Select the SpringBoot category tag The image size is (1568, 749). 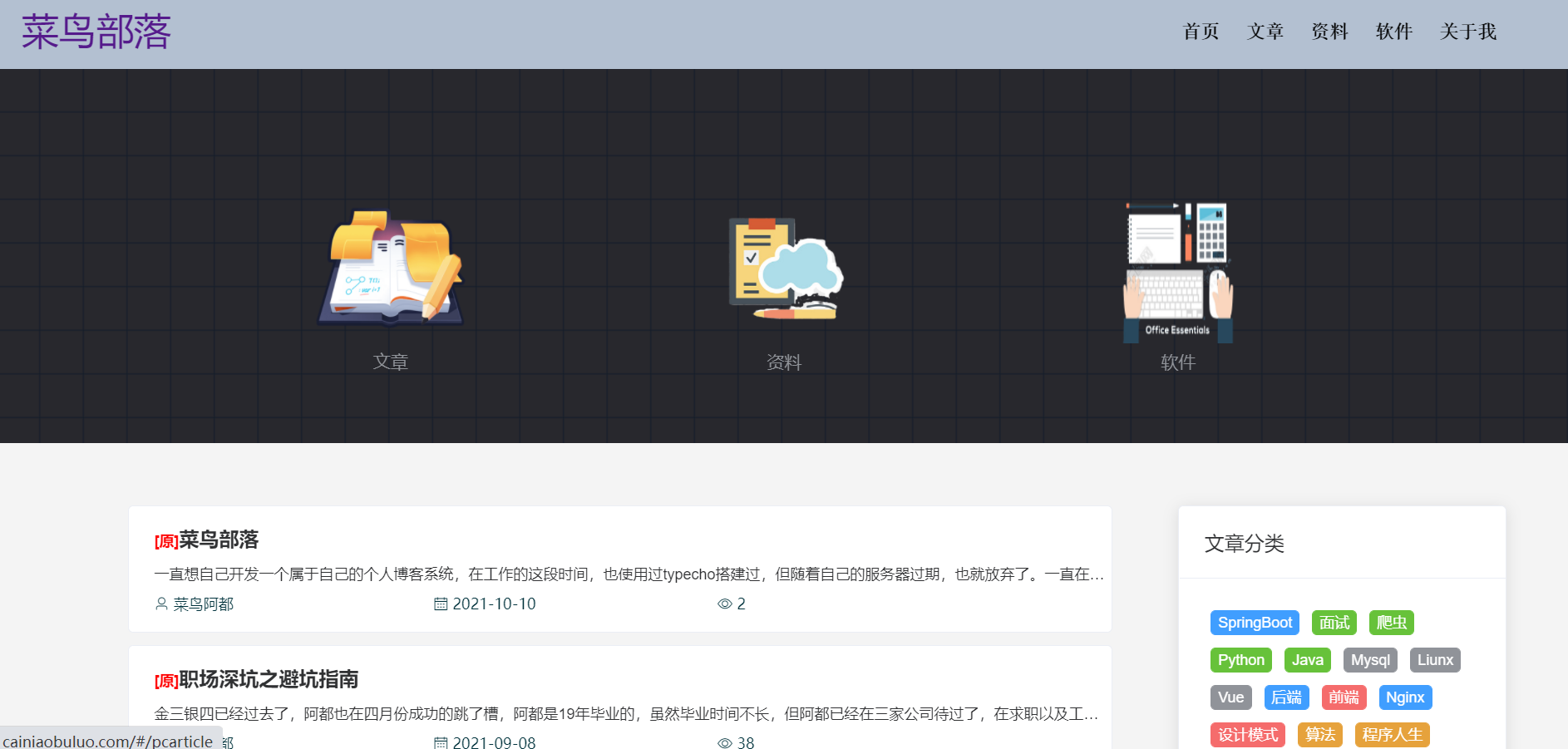[x=1255, y=622]
